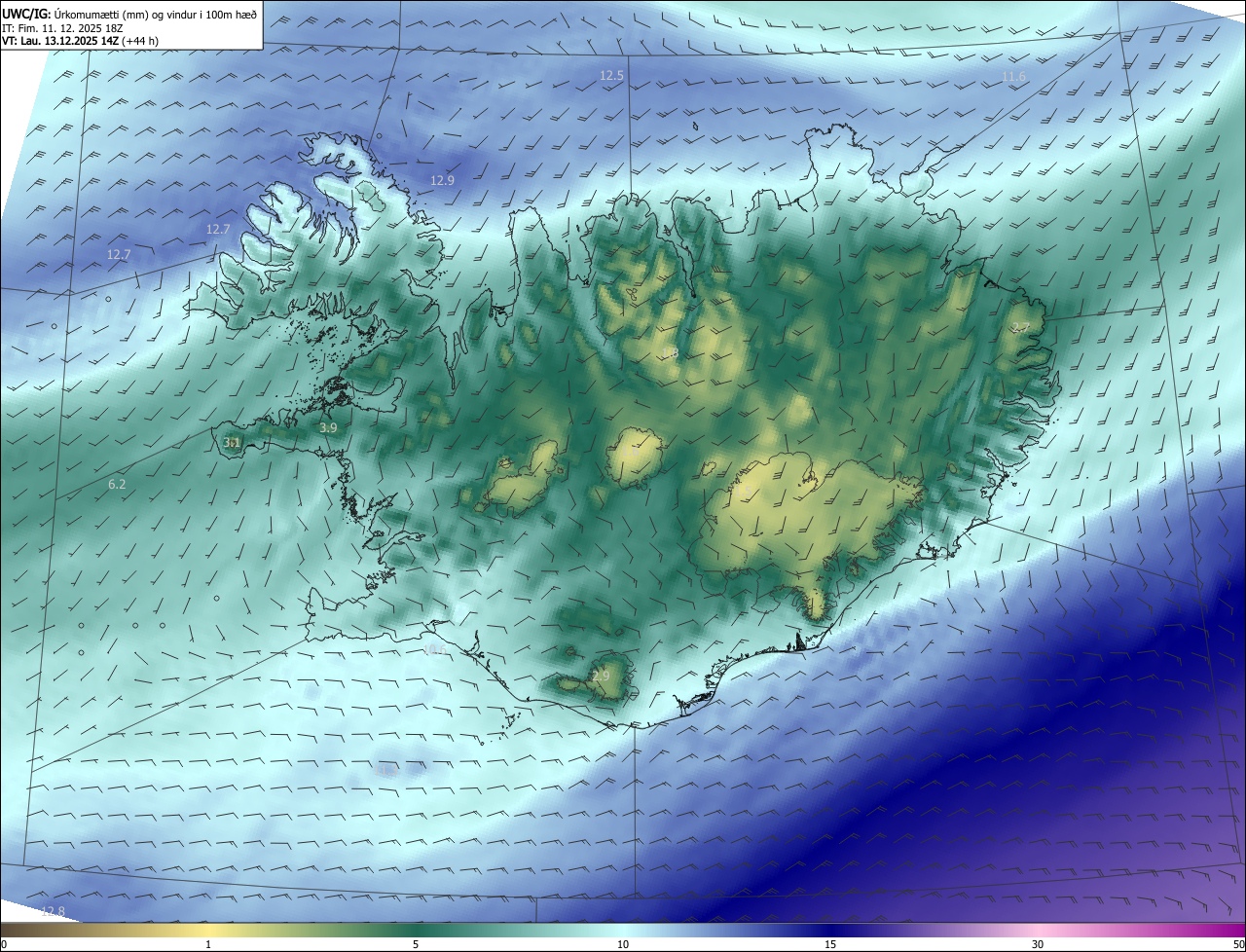Click the 1 tick on the color scale
This screenshot has width=1246, height=952.
point(208,945)
